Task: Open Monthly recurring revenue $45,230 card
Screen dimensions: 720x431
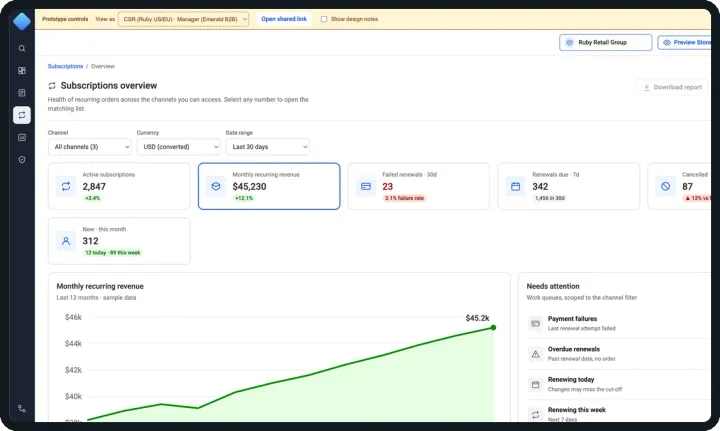Action: coord(269,186)
